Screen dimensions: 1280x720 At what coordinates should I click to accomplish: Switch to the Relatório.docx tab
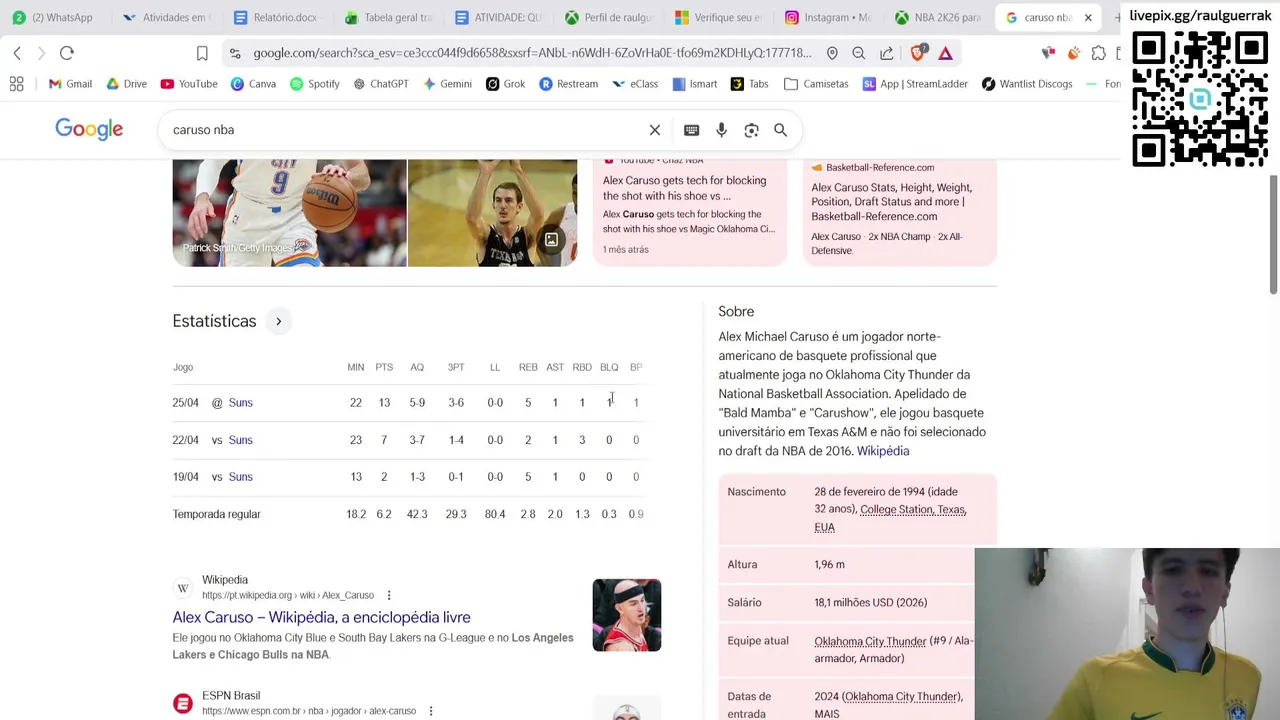275,17
